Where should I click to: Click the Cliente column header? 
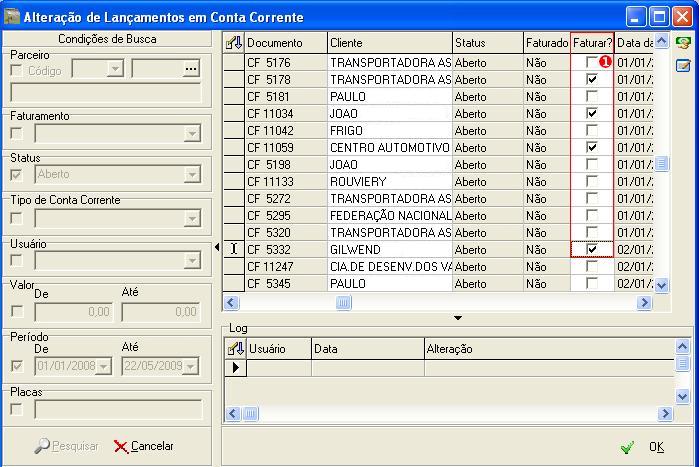point(388,43)
